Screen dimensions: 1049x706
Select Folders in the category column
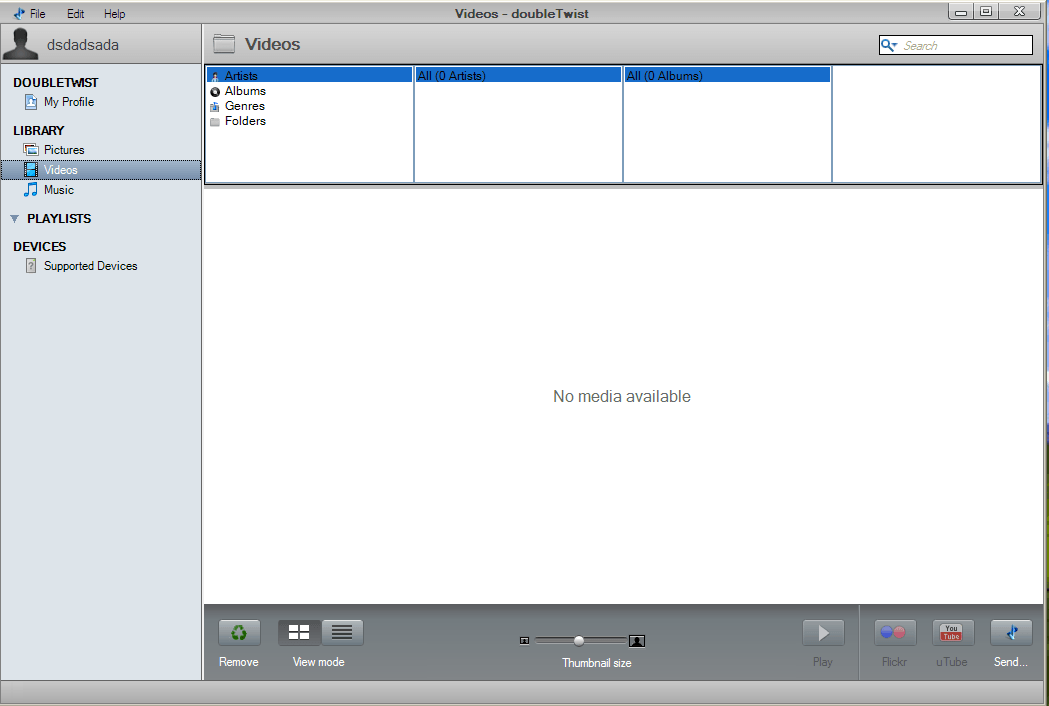(245, 120)
